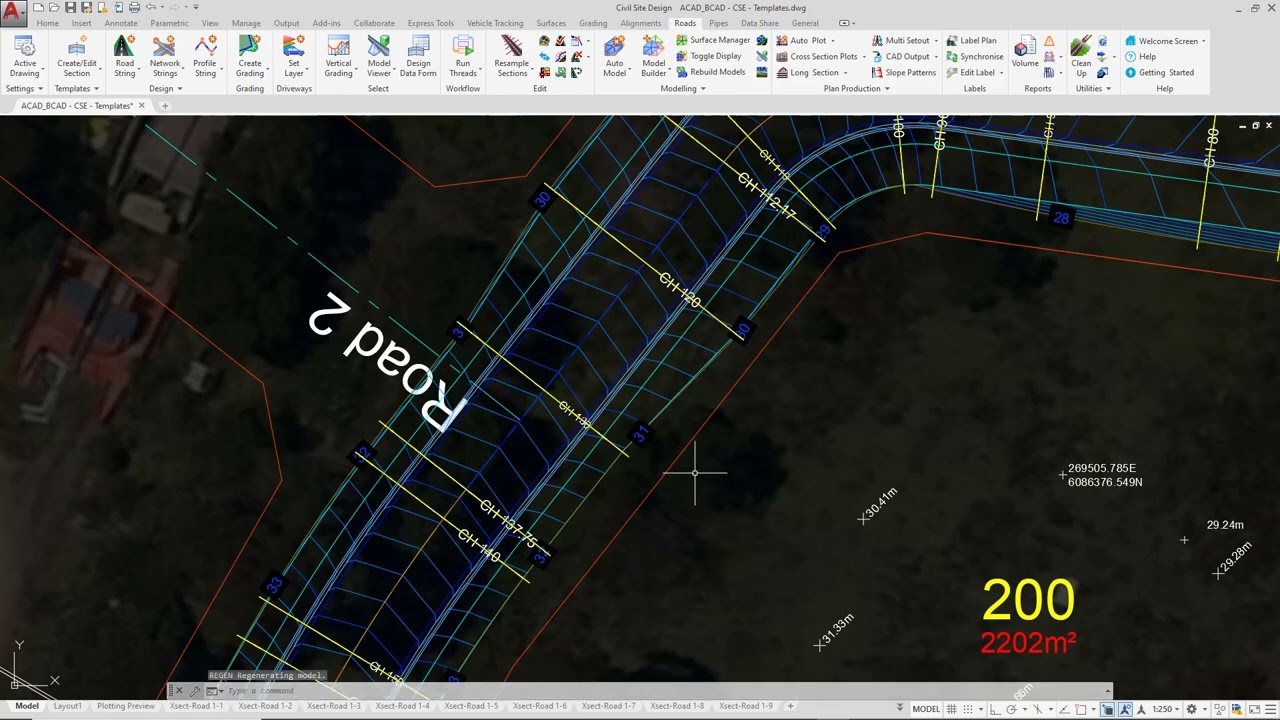Run the Resample Sections tool
Screen dimensions: 1280x720
pos(511,56)
